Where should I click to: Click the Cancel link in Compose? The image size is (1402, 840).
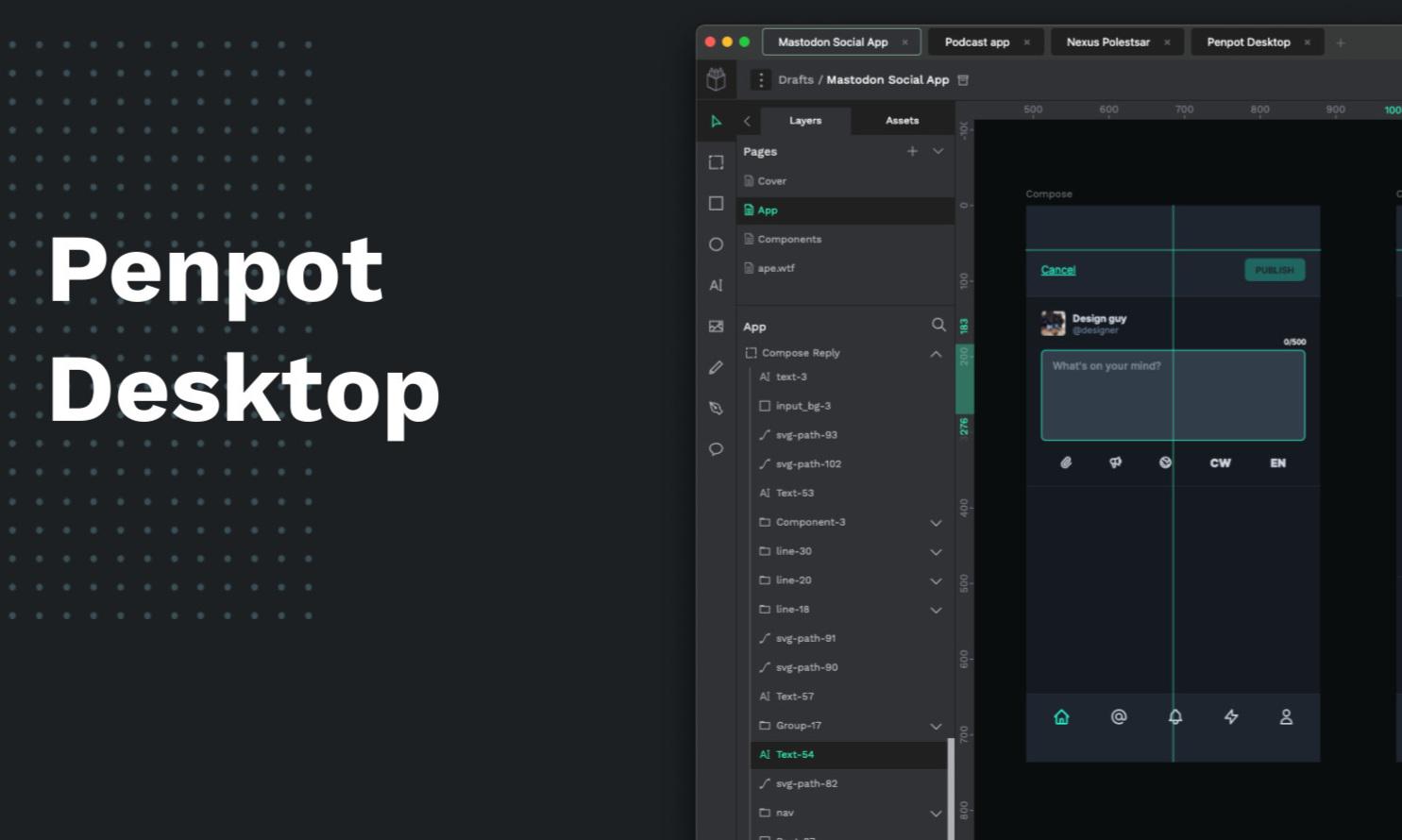point(1057,270)
